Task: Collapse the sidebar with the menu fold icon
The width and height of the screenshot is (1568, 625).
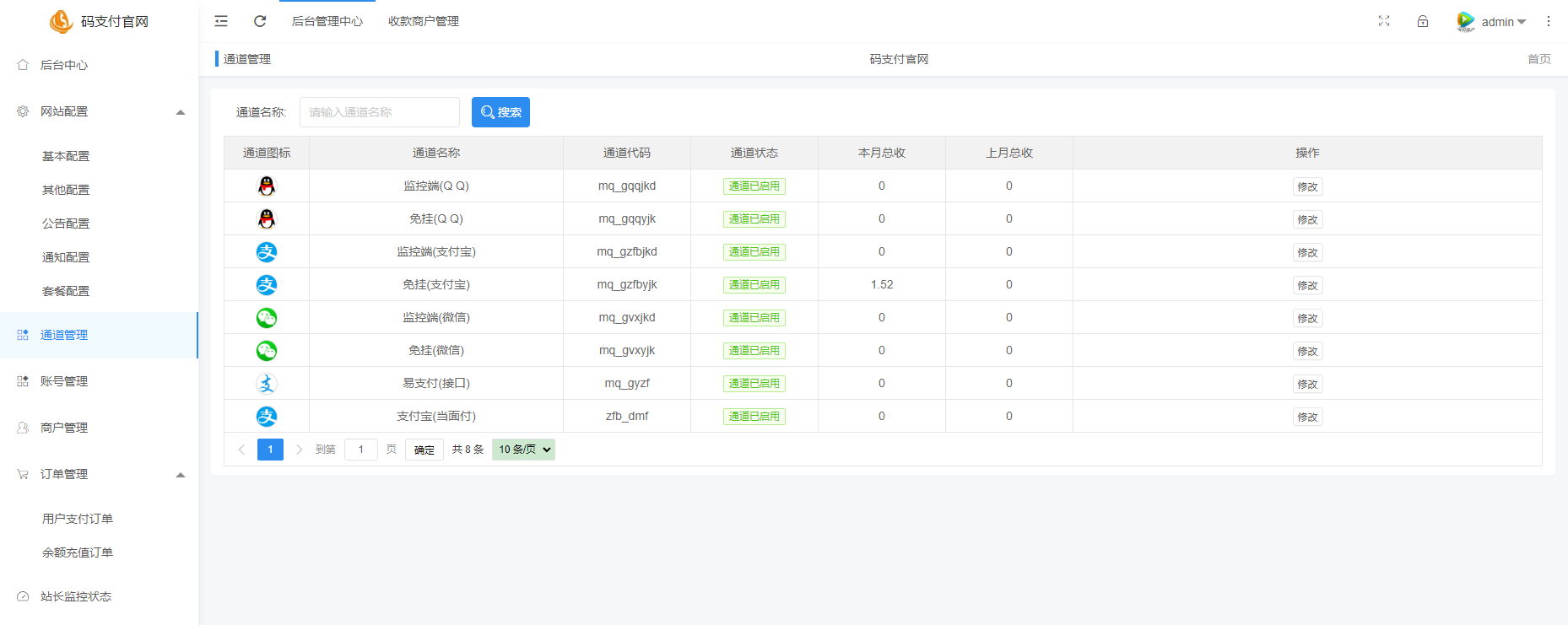Action: coord(221,21)
